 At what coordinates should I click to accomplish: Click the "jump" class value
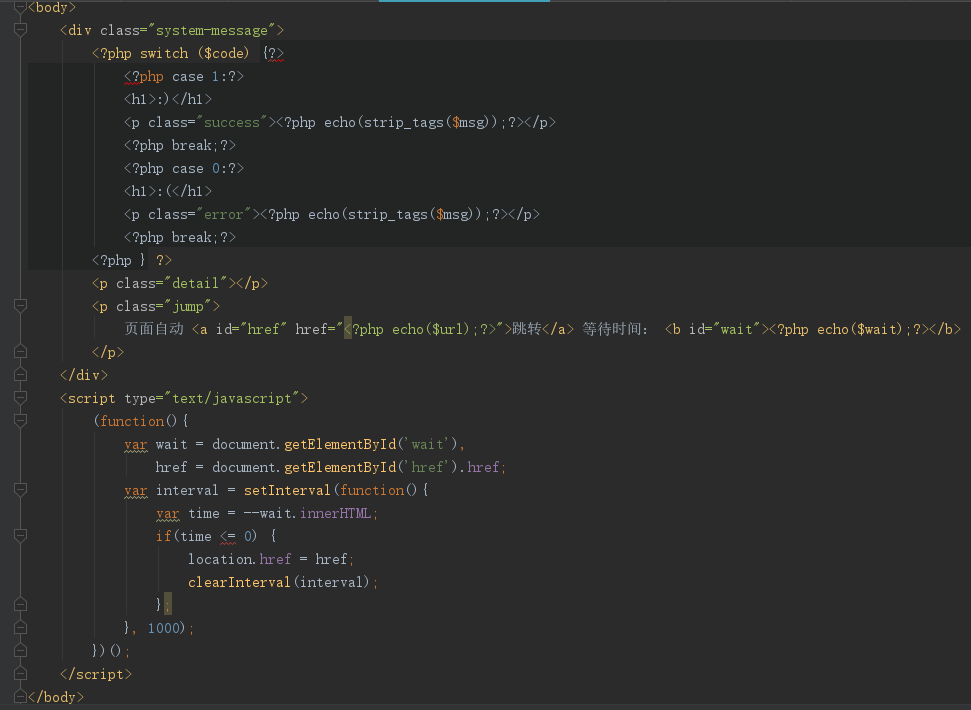188,306
